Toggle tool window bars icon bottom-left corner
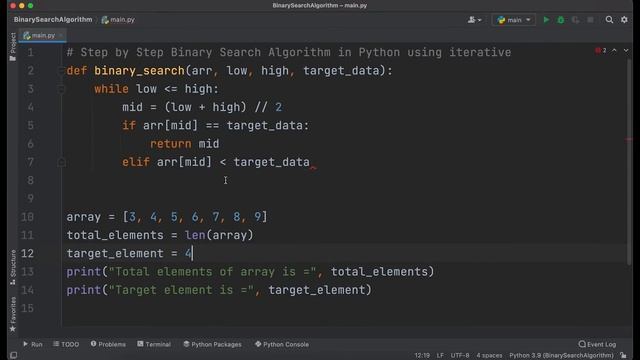Image resolution: width=640 pixels, height=360 pixels. point(13,356)
